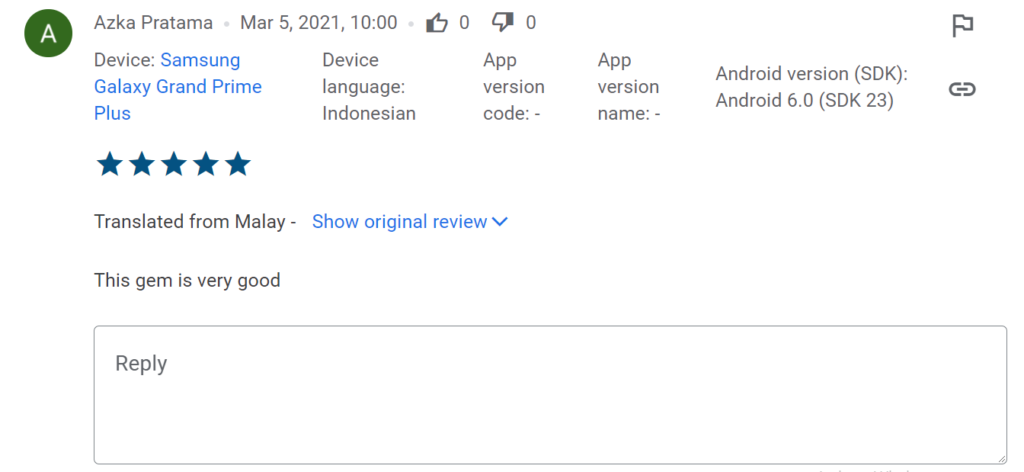The width and height of the screenshot is (1024, 472).
Task: Flag this review using the flag icon
Action: pos(962,27)
